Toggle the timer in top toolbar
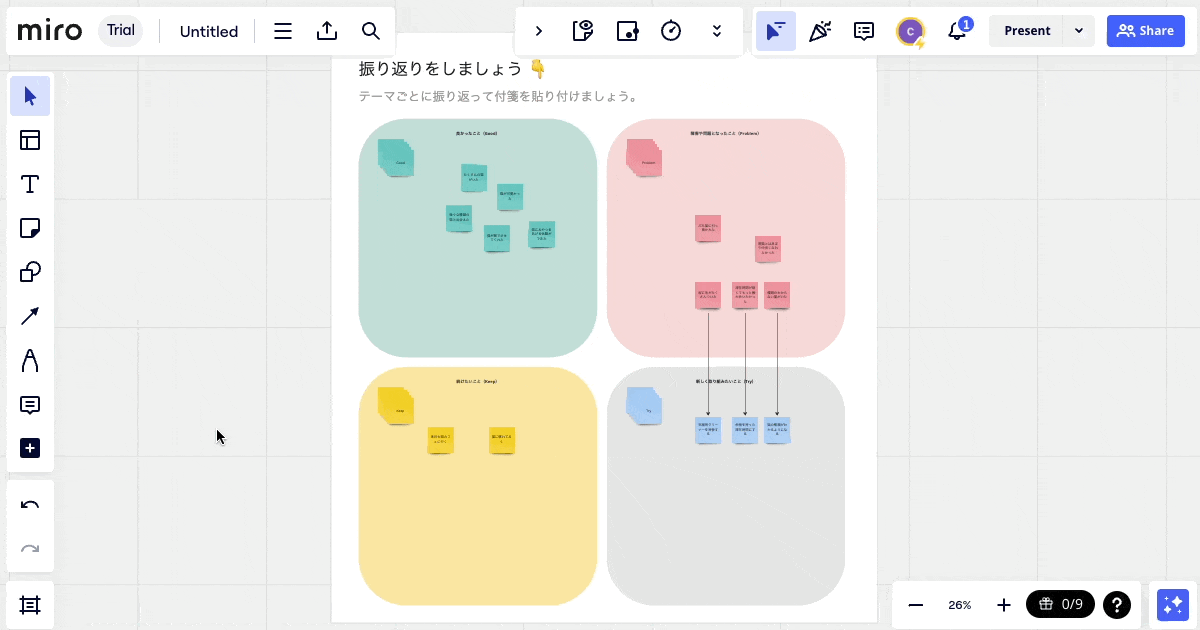Image resolution: width=1200 pixels, height=630 pixels. (x=671, y=31)
